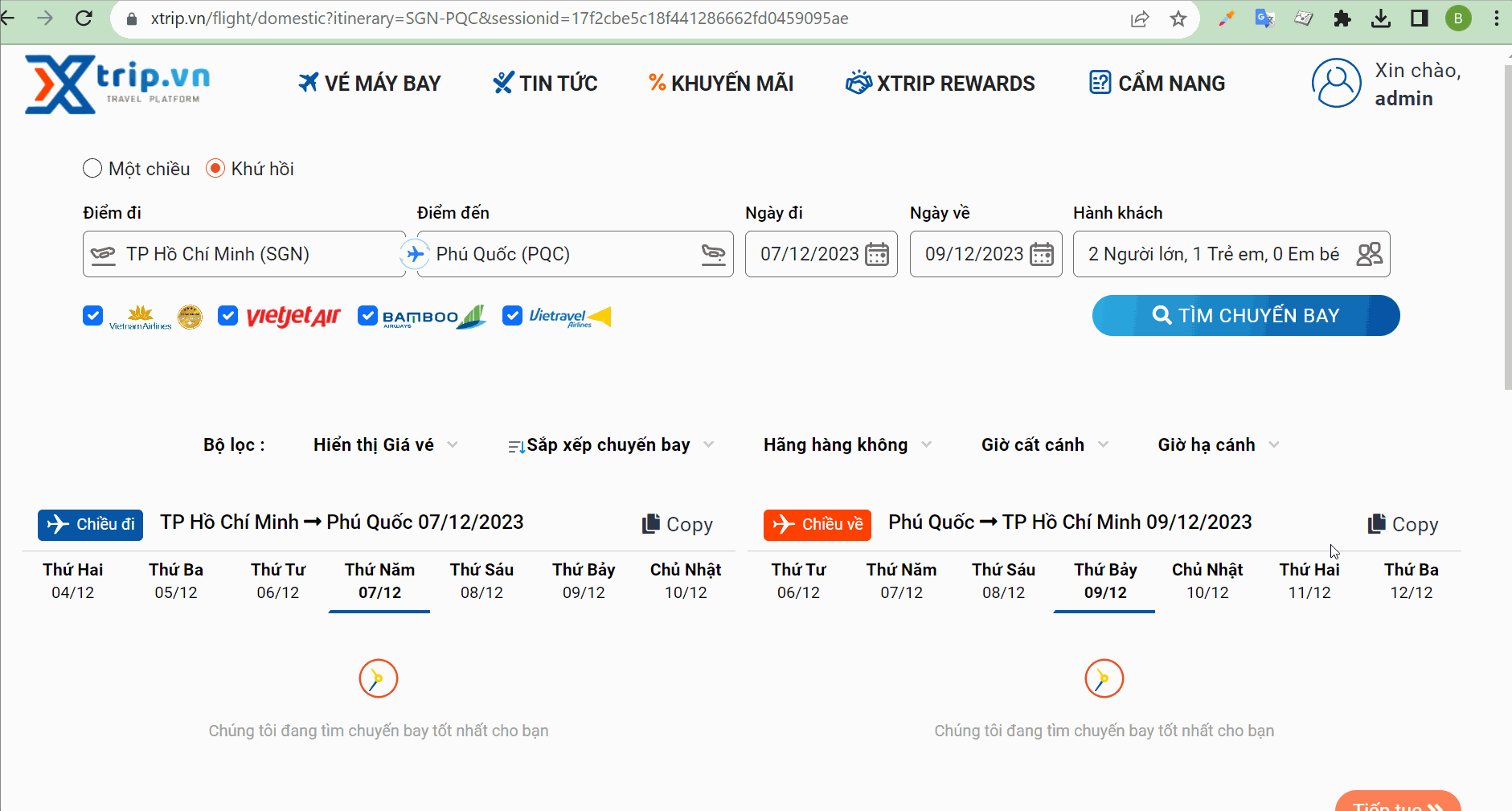1512x811 pixels.
Task: Bookmark this page with the star icon
Action: coord(1178,18)
